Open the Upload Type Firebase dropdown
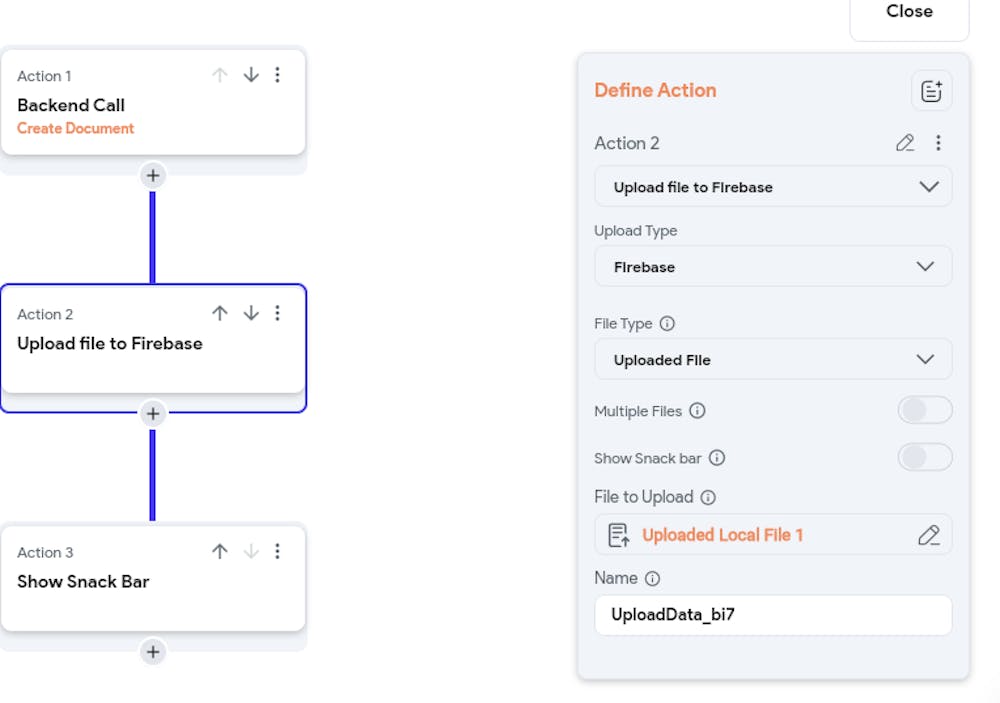 pyautogui.click(x=773, y=267)
